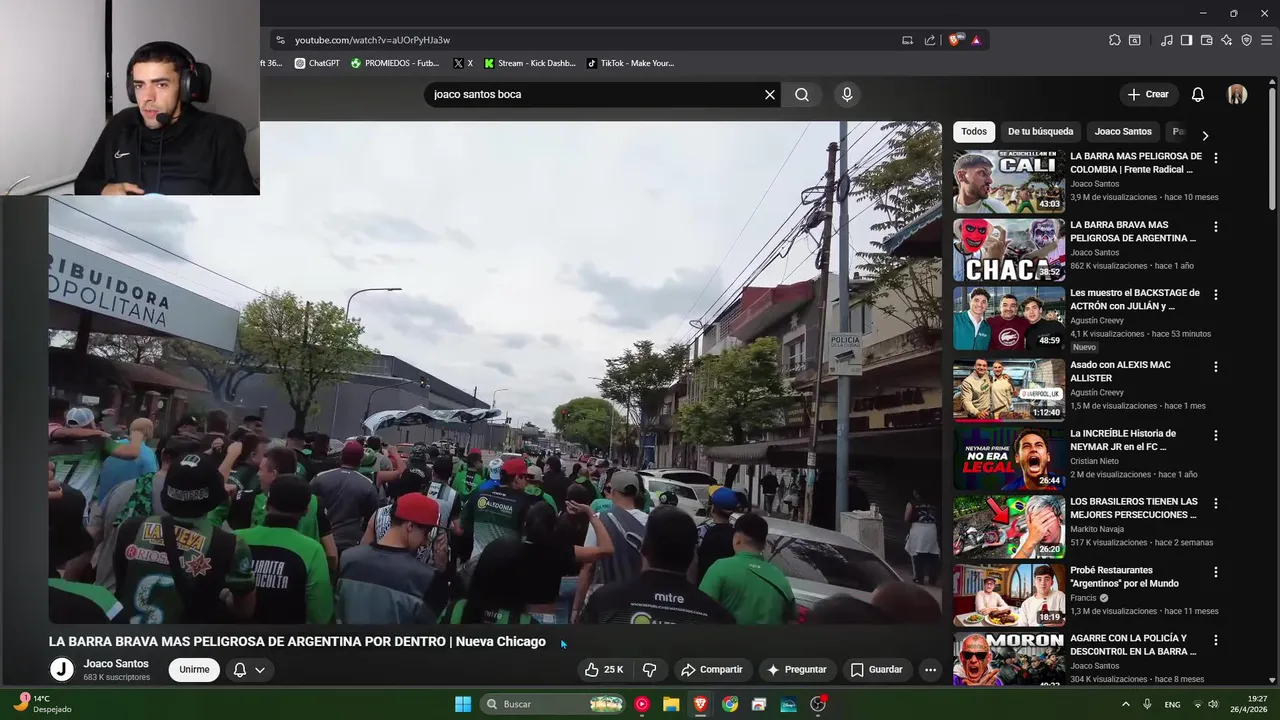This screenshot has height=720, width=1280.
Task: Click the Brave Shields lion icon
Action: (x=956, y=40)
